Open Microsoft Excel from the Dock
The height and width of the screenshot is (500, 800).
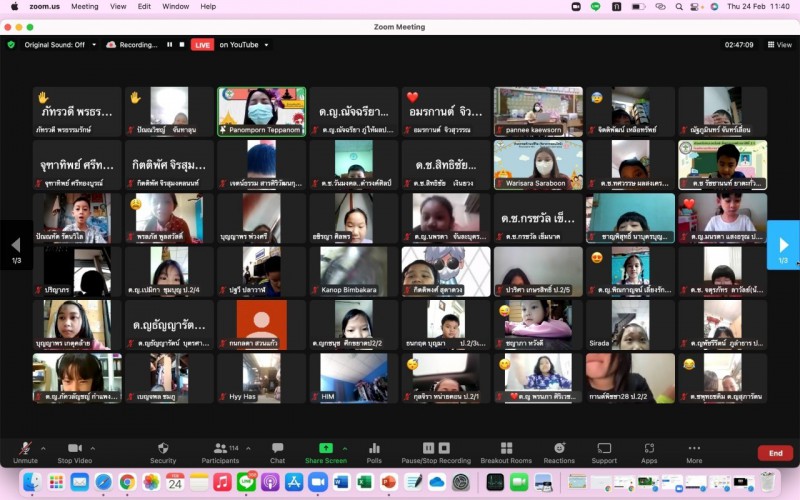pyautogui.click(x=365, y=482)
